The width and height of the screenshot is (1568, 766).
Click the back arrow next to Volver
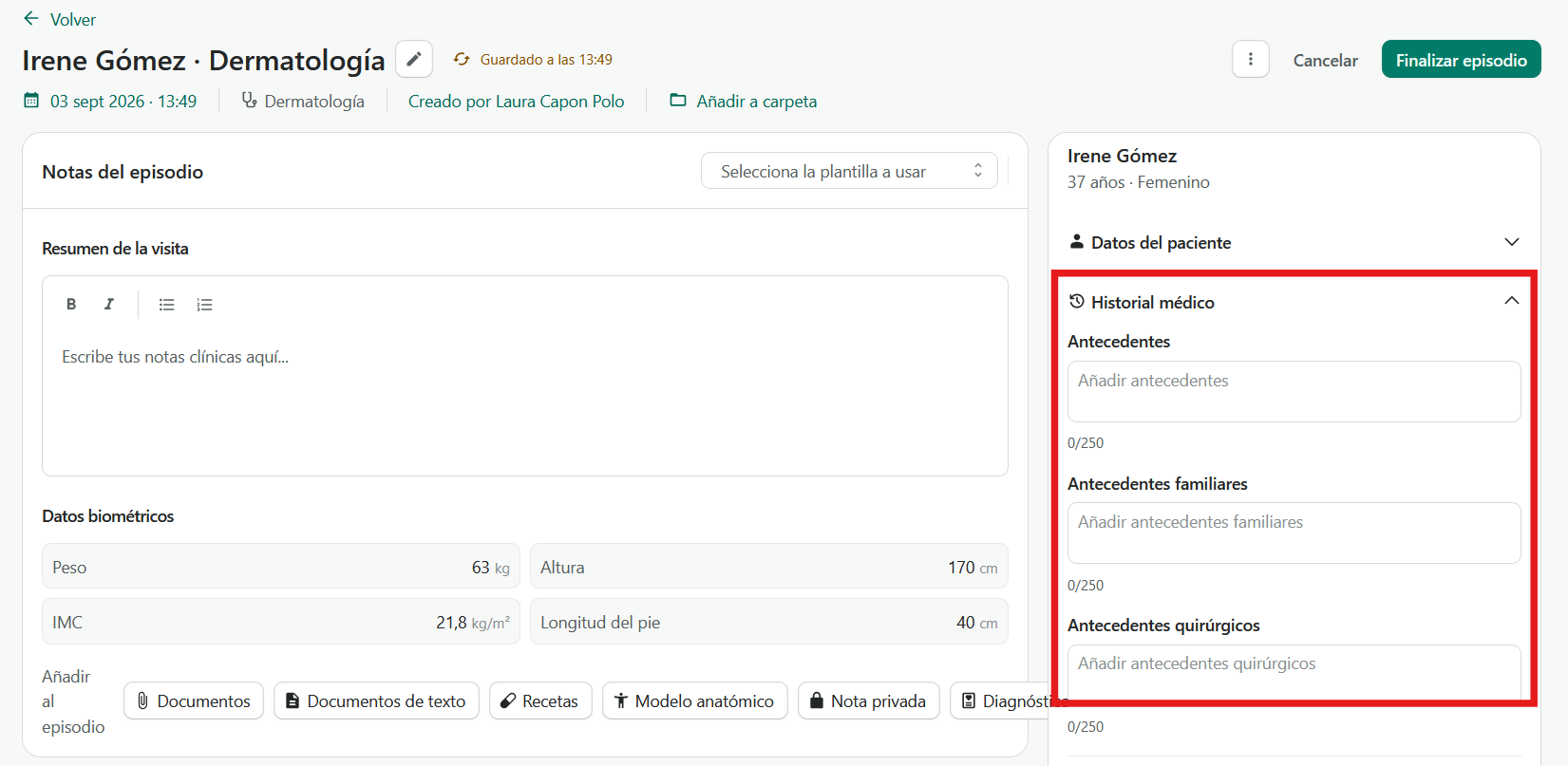tap(31, 19)
